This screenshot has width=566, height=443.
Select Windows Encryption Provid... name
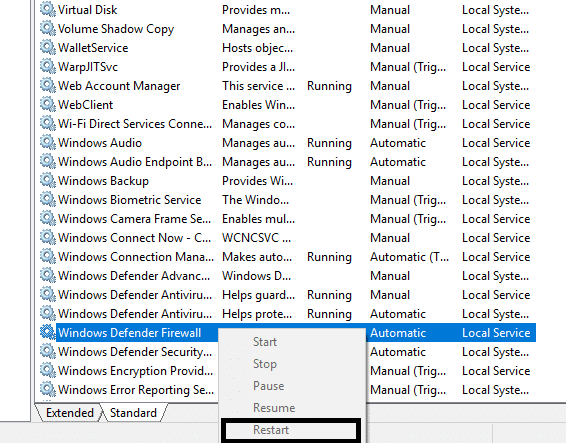(x=136, y=371)
